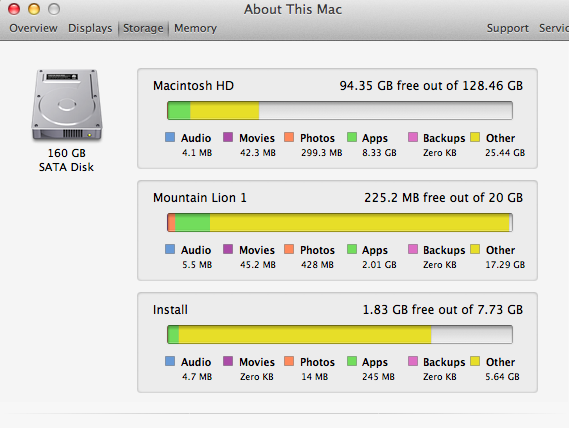Click the blue Audio swatch under Install
Viewport: 569px width, 428px height.
[170, 361]
